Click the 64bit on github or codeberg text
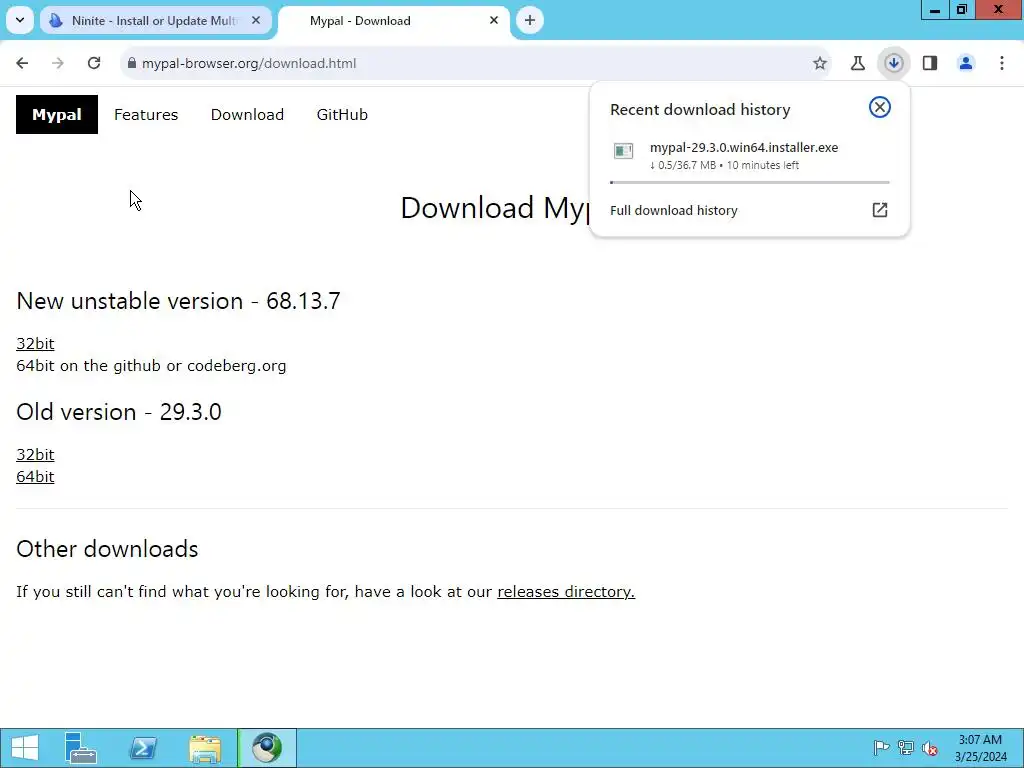The height and width of the screenshot is (768, 1024). point(151,366)
